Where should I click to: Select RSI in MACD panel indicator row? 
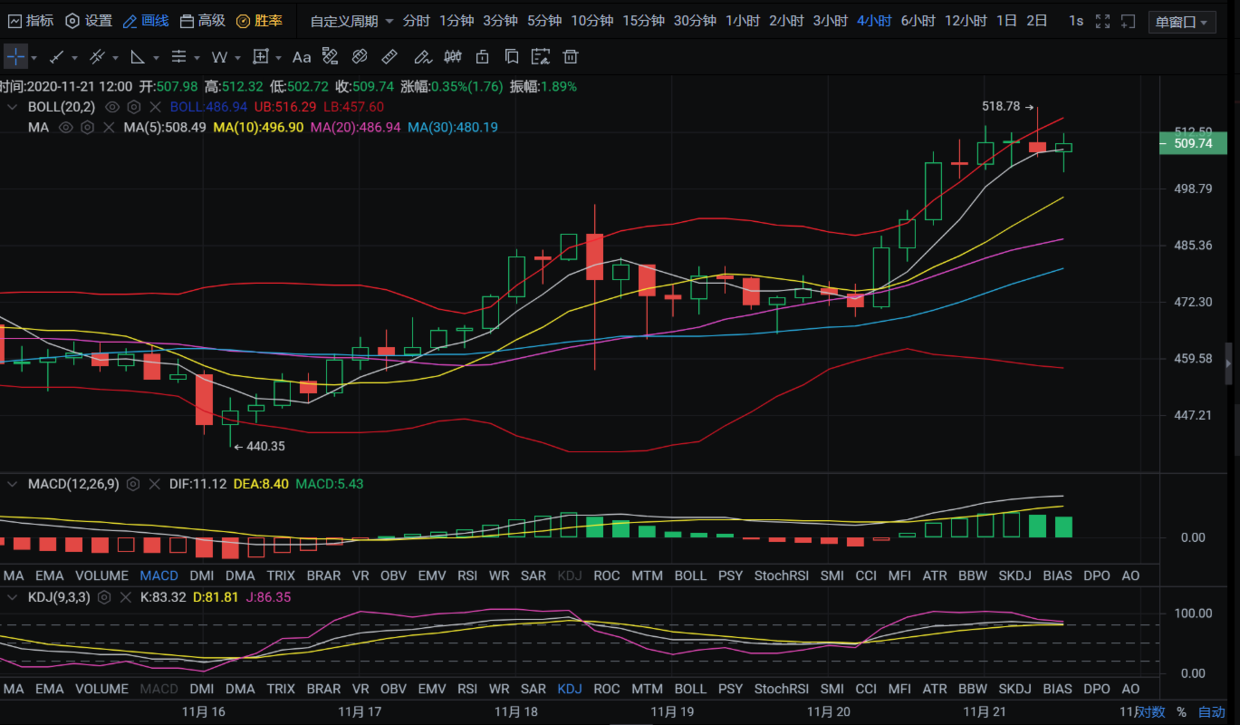tap(467, 576)
